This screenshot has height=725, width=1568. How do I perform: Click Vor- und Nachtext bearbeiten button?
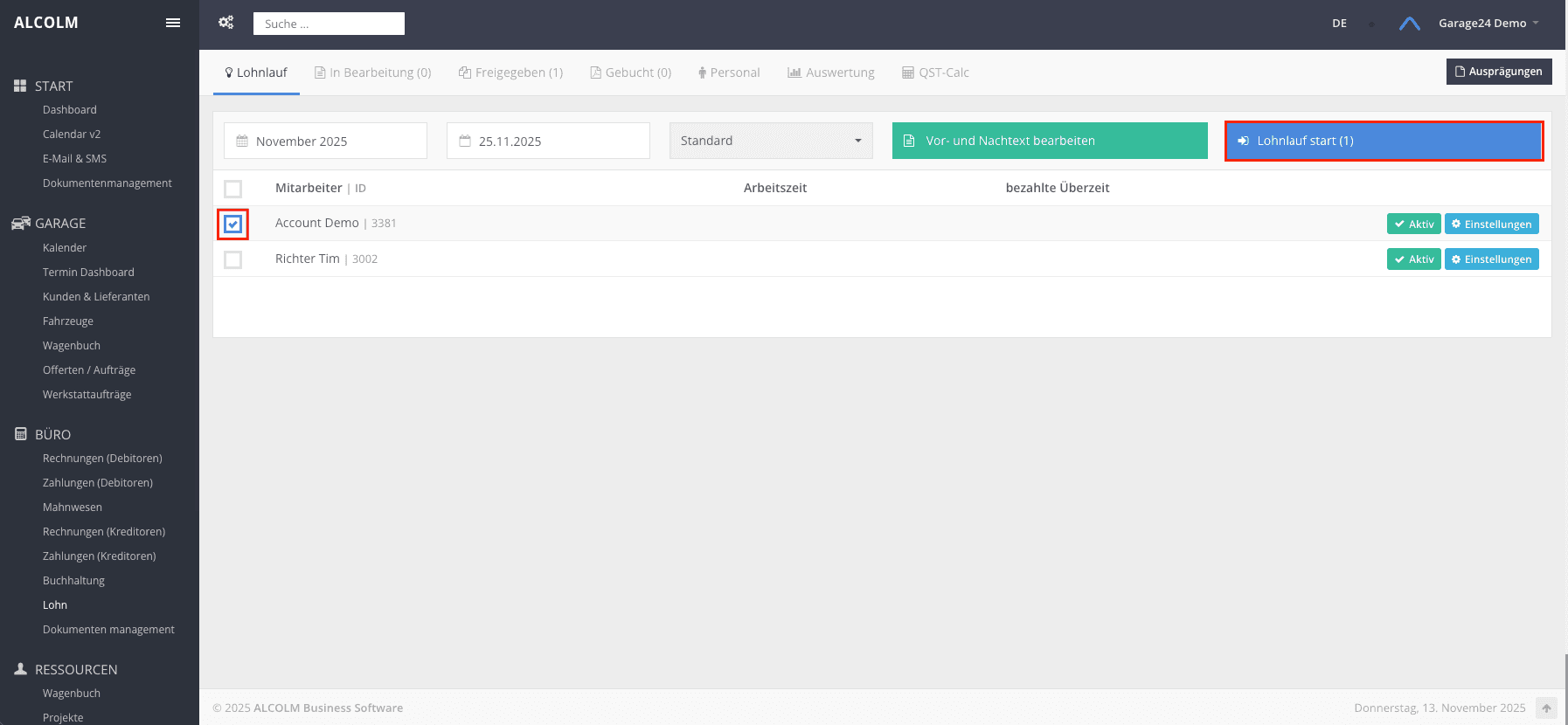1050,141
